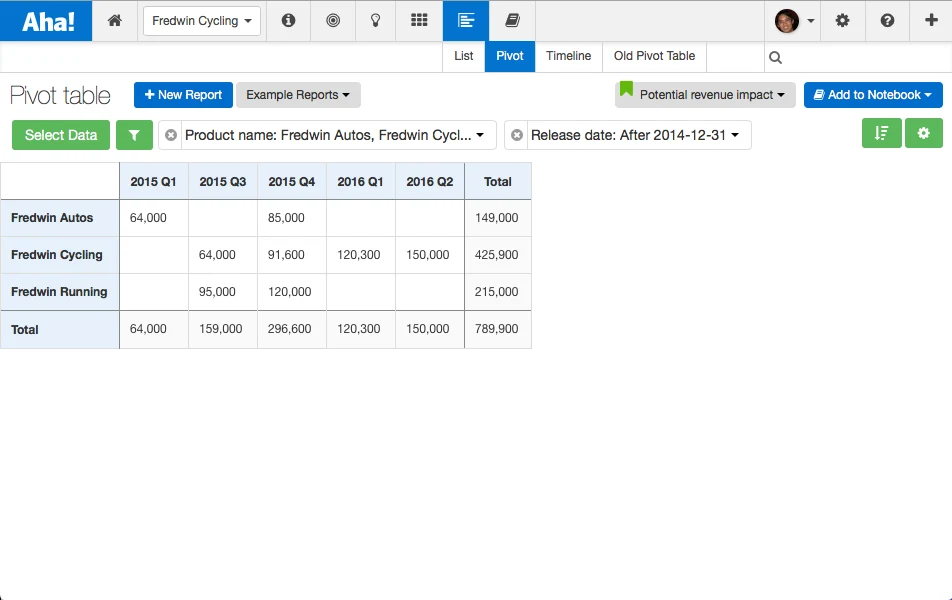Switch to the Pivot tab

tap(509, 56)
